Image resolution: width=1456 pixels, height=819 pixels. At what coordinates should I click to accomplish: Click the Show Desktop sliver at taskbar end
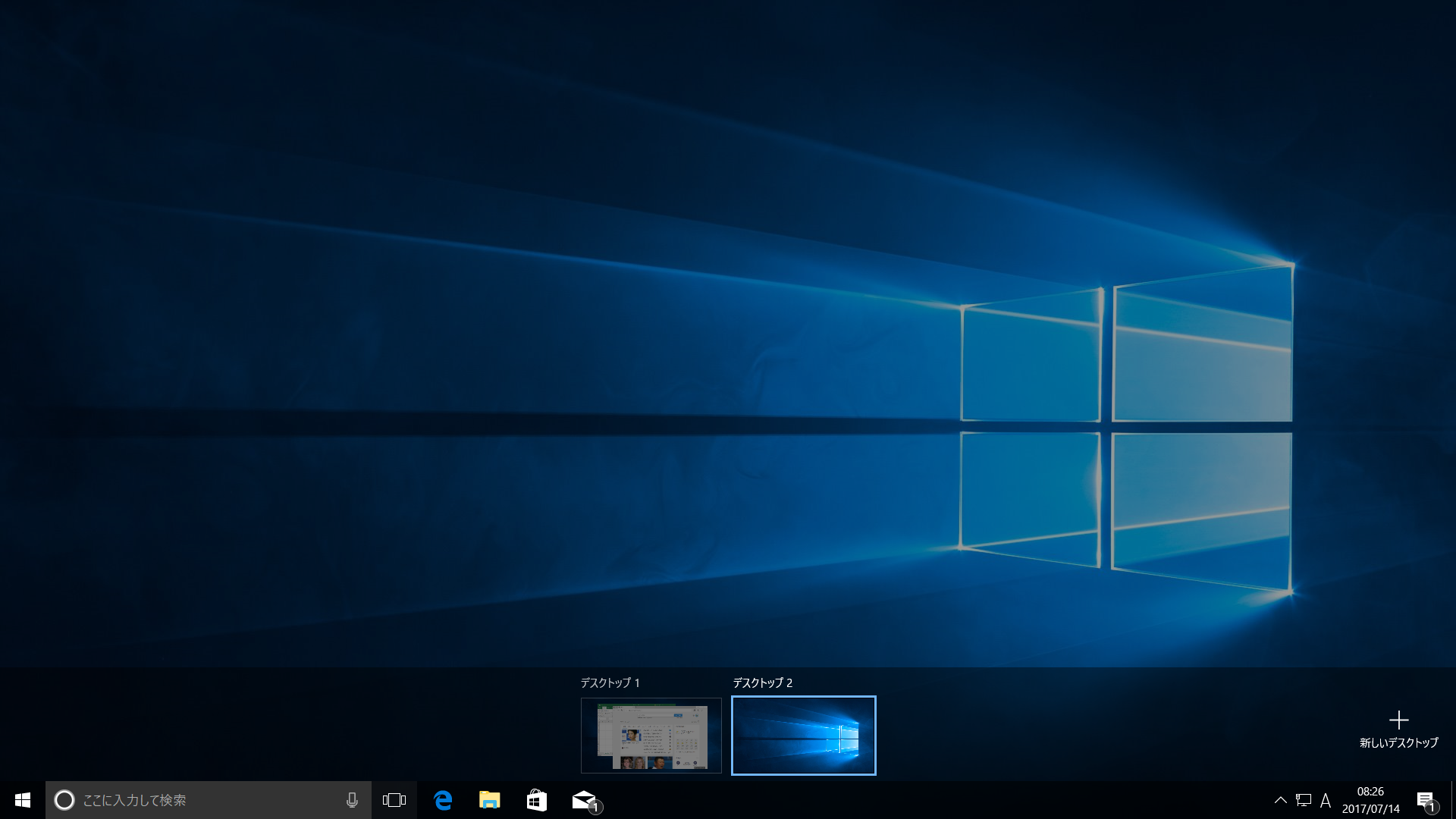tap(1453, 800)
